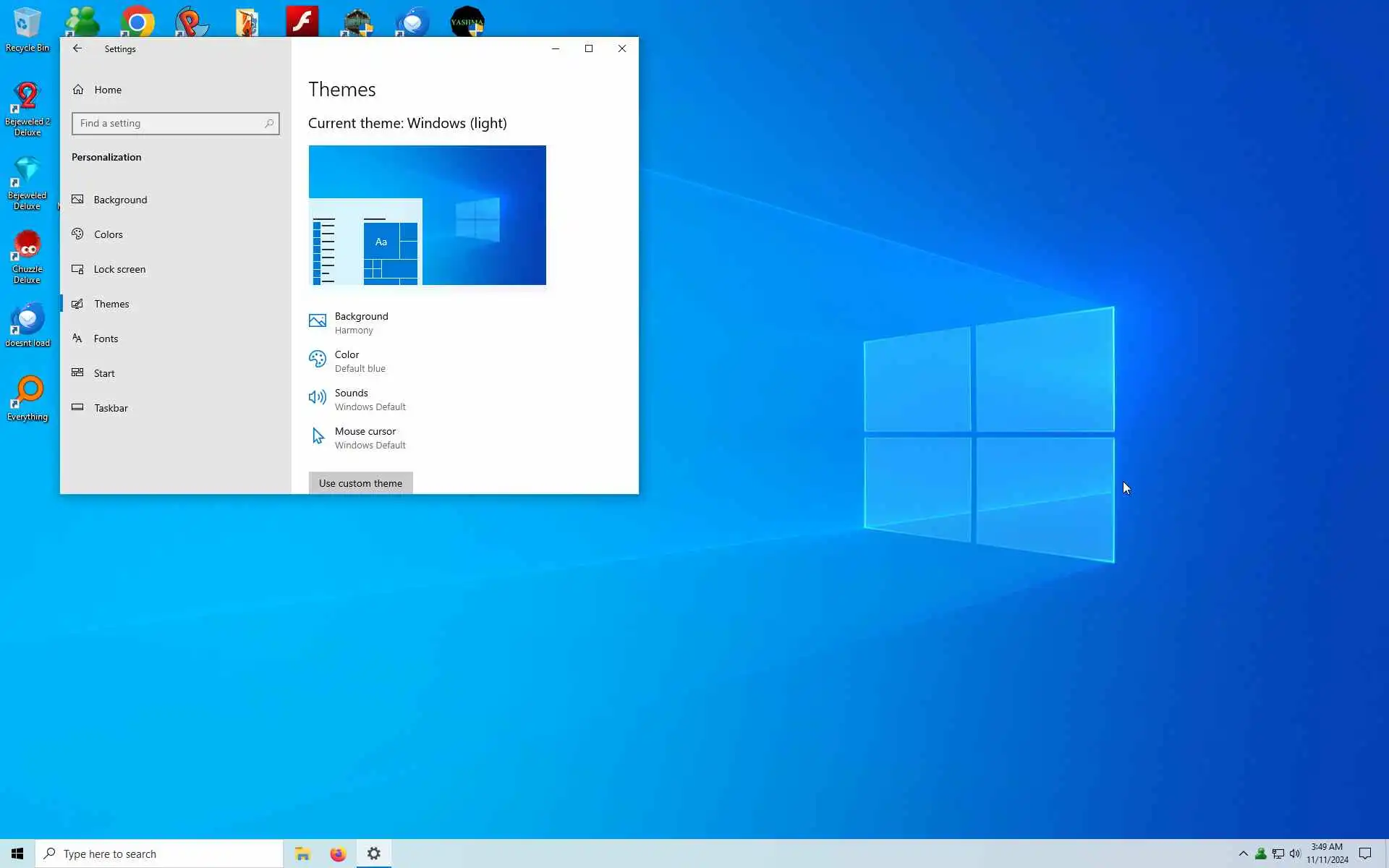
Task: Select Fonts in the sidebar
Action: 106,339
